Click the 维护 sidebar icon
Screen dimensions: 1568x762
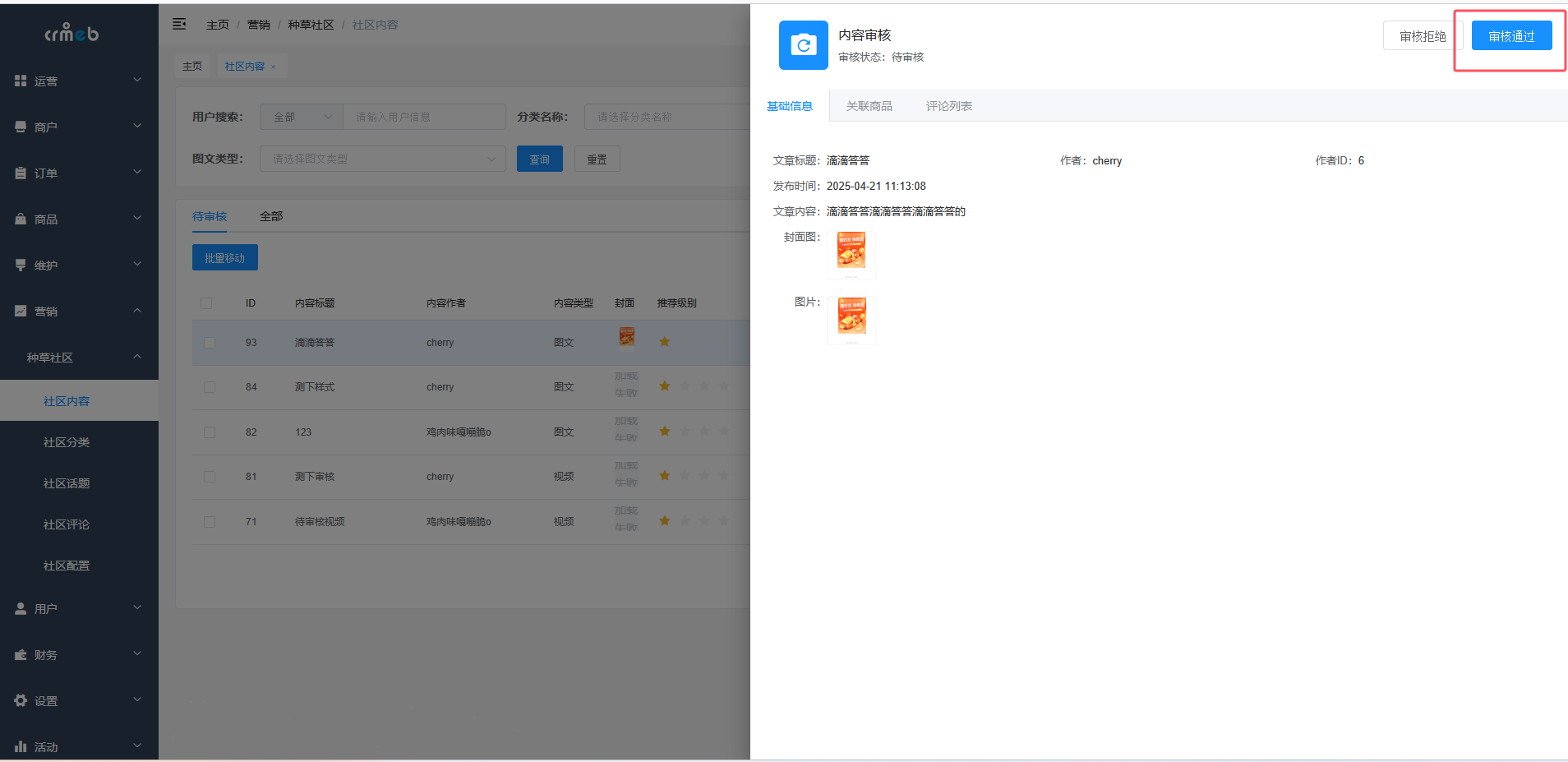point(21,265)
